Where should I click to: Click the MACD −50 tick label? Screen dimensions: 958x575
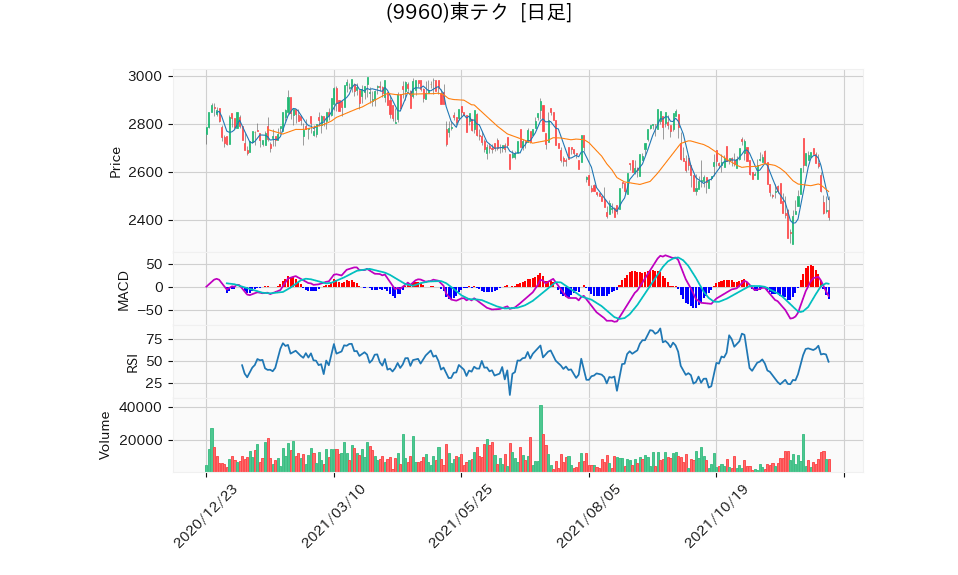tap(149, 310)
